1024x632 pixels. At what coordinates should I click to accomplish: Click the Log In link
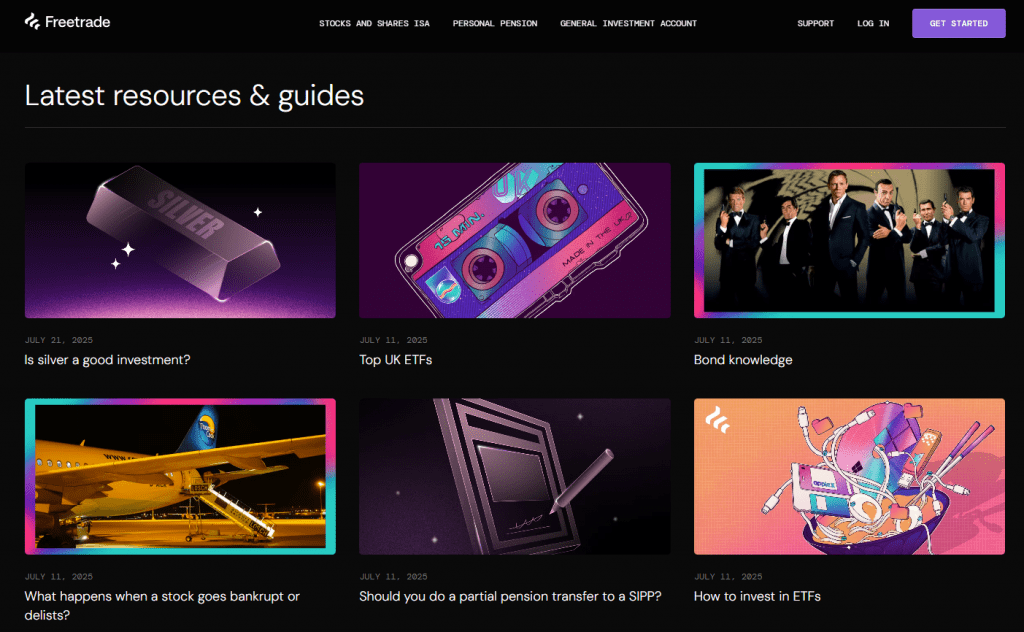pos(873,24)
